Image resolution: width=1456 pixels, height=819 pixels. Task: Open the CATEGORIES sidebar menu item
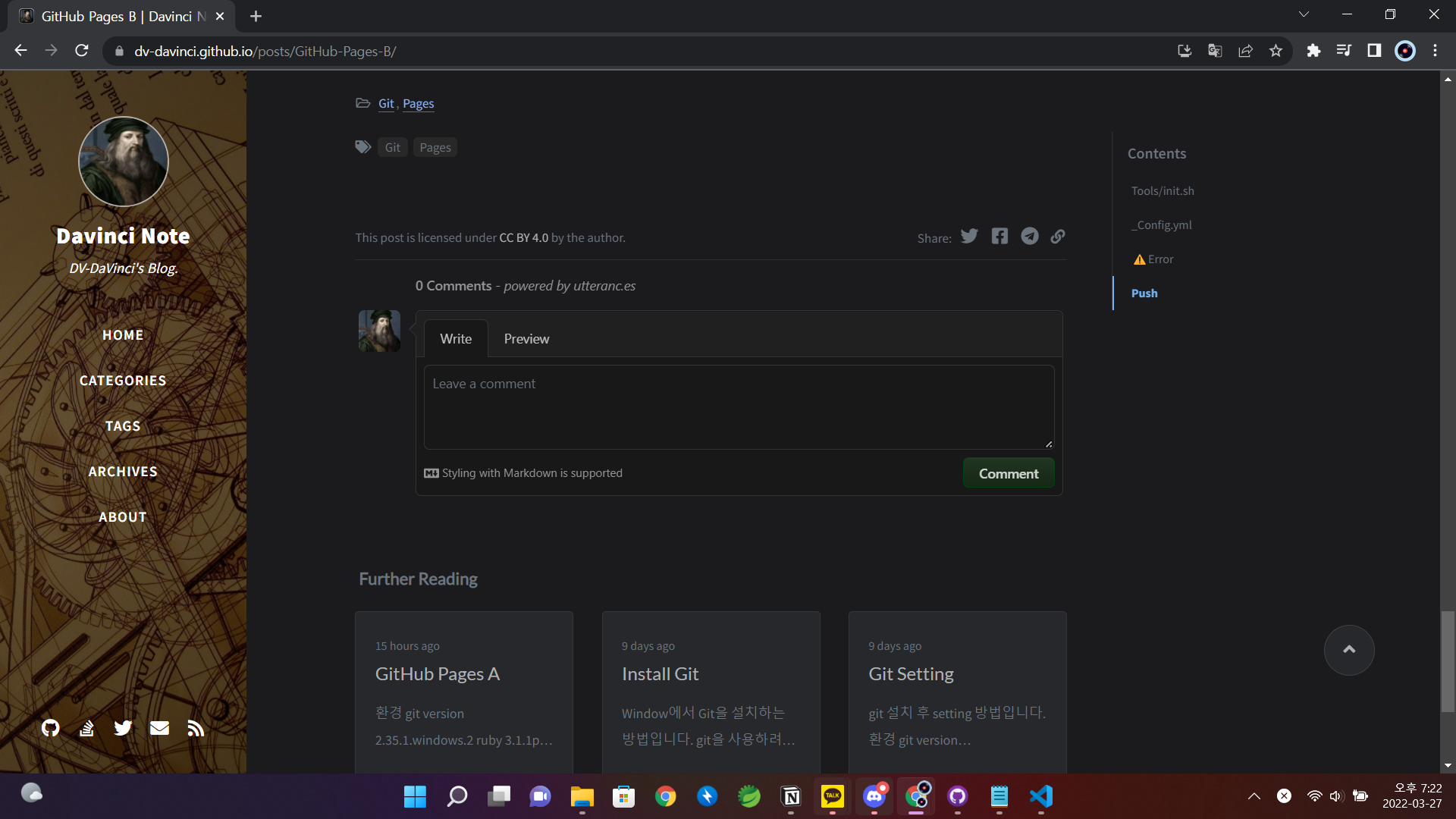(123, 381)
